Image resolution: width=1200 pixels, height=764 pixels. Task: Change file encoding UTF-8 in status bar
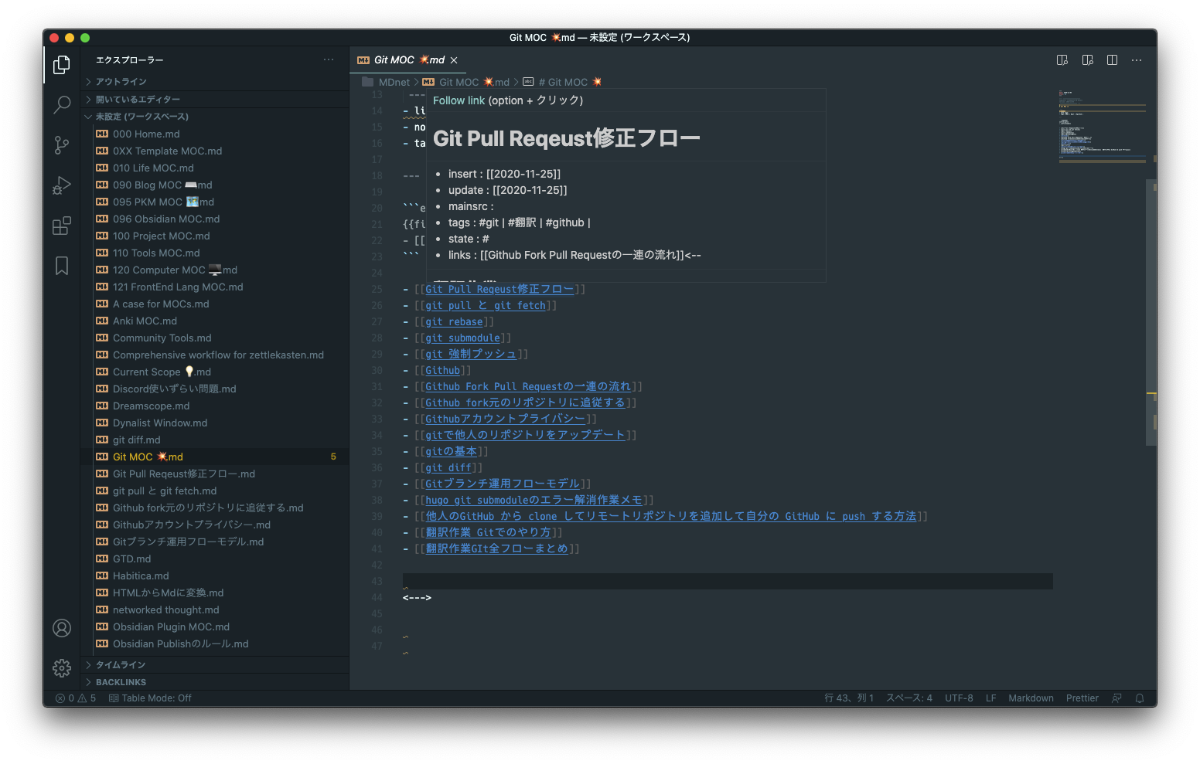pos(959,698)
